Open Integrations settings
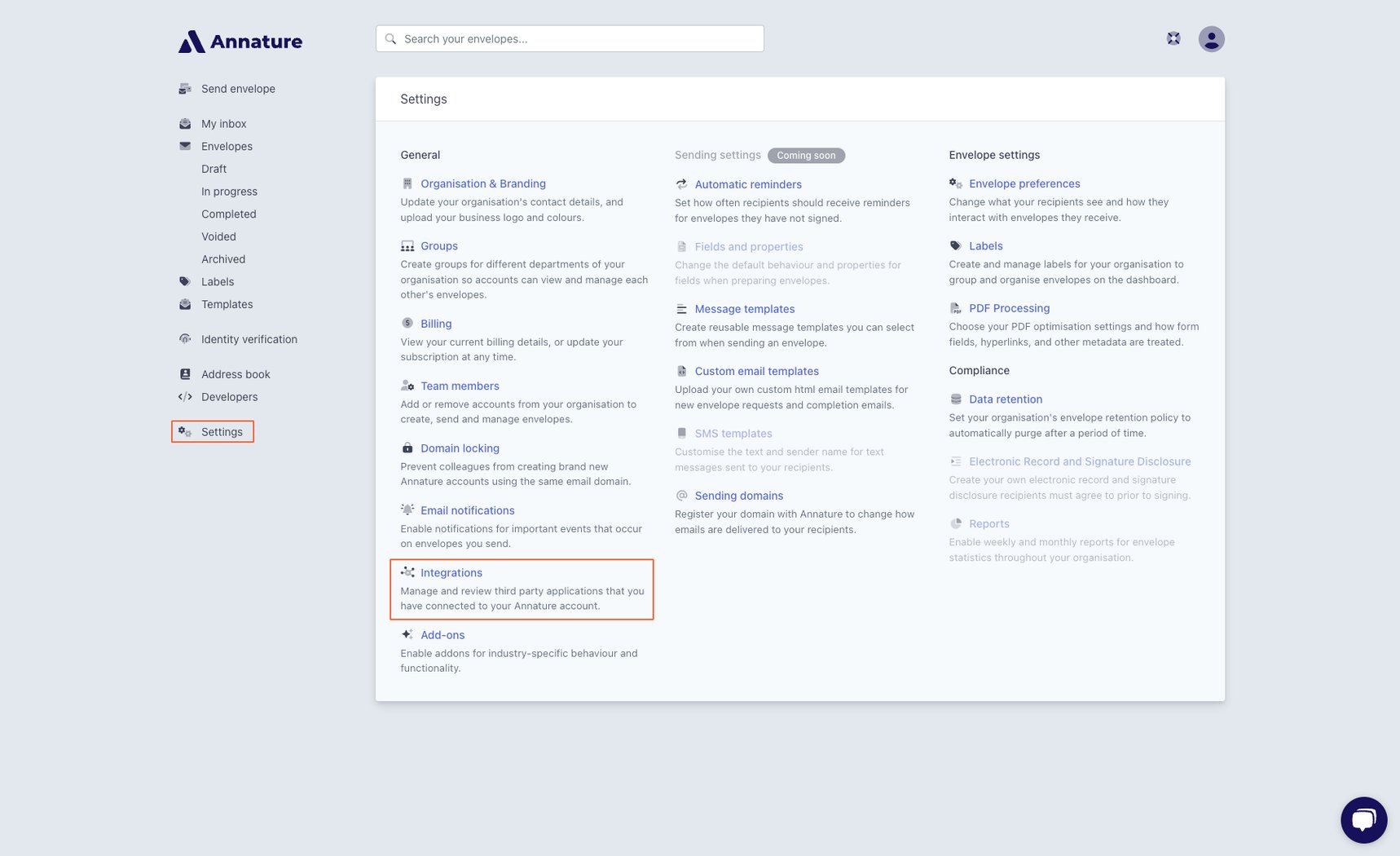Viewport: 1400px width, 856px height. [x=451, y=572]
